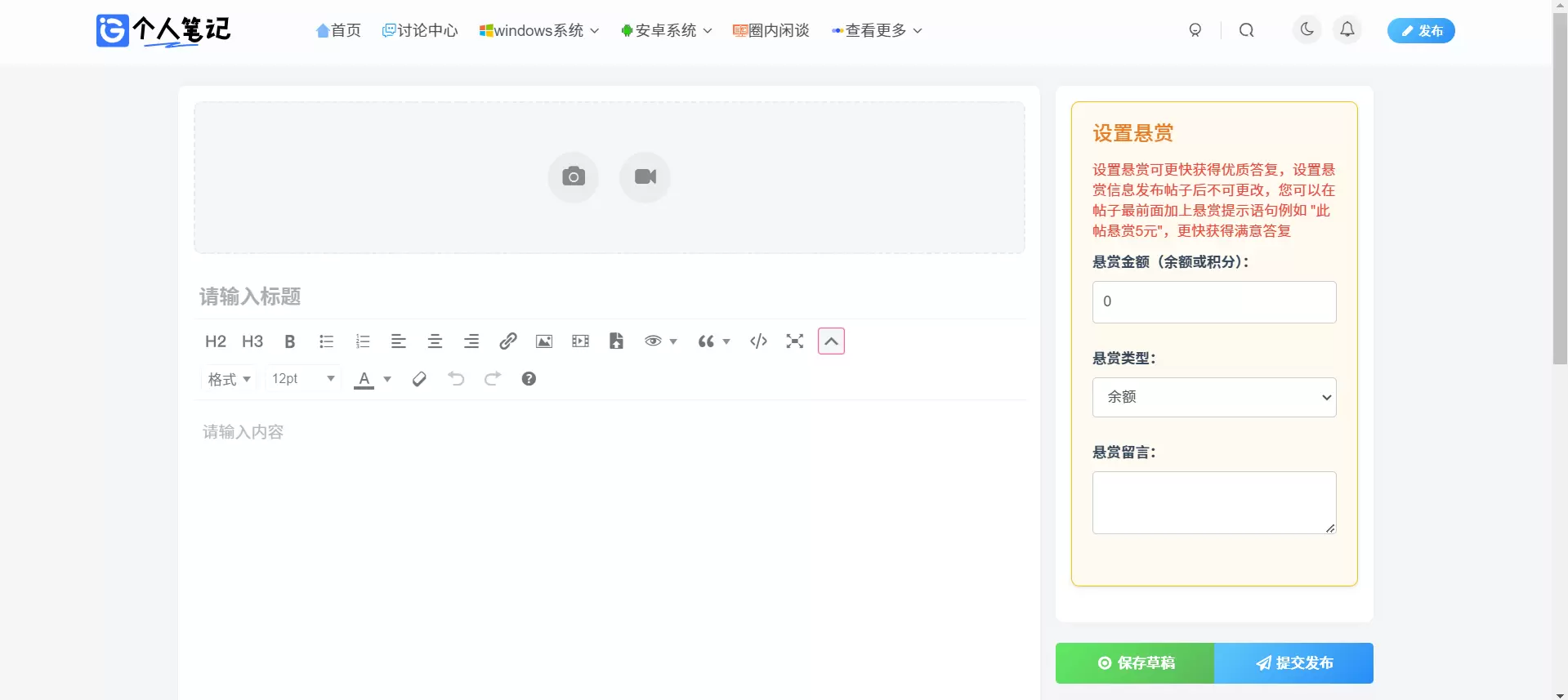The height and width of the screenshot is (700, 1568).
Task: Open 讨论中心 menu item
Action: click(x=420, y=30)
